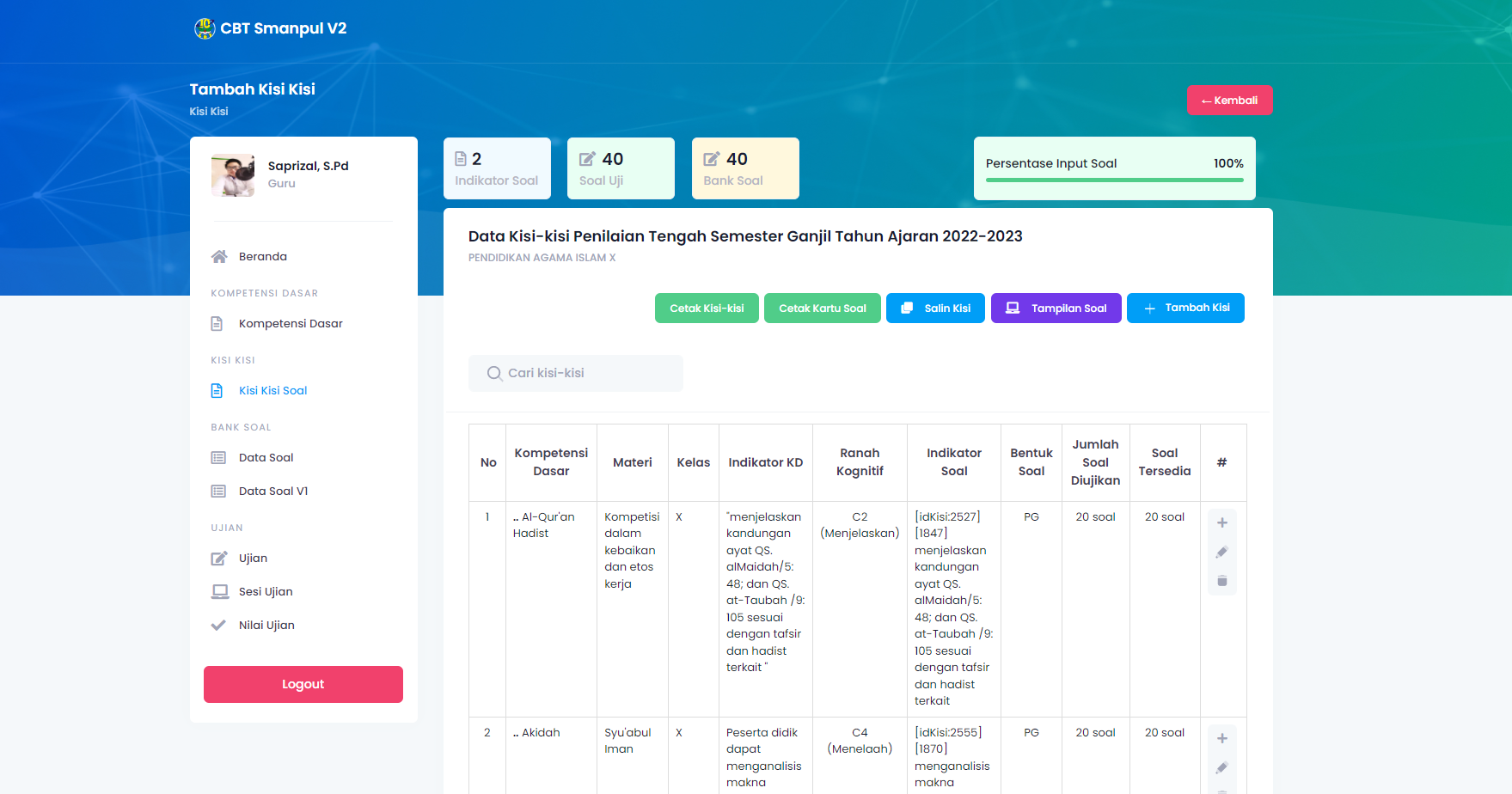Click the plus icon in row 2
This screenshot has width=1512, height=794.
tap(1221, 738)
